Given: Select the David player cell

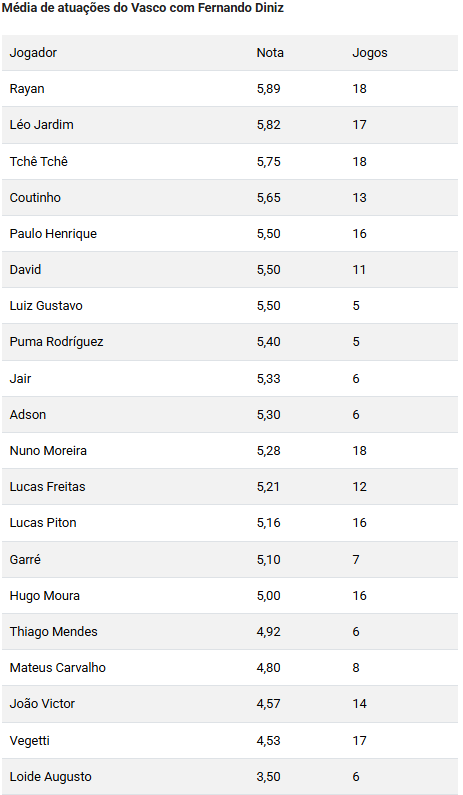Looking at the screenshot, I should pyautogui.click(x=25, y=270).
